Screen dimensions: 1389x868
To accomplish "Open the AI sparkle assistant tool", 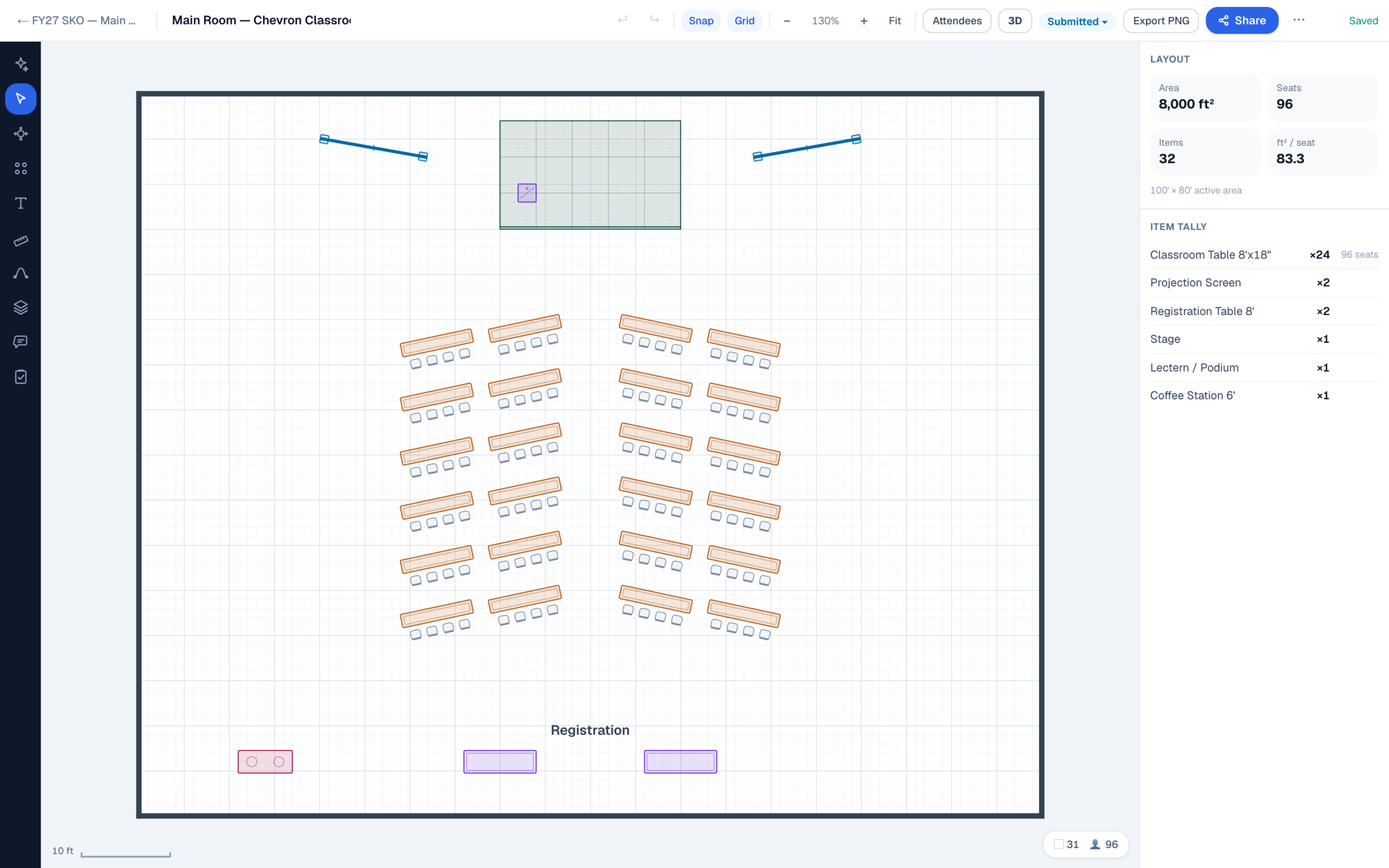I will 21,63.
